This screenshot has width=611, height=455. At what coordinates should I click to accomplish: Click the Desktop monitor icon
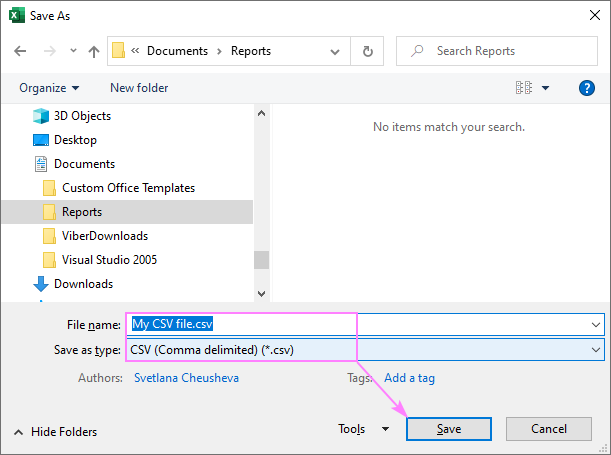41,140
